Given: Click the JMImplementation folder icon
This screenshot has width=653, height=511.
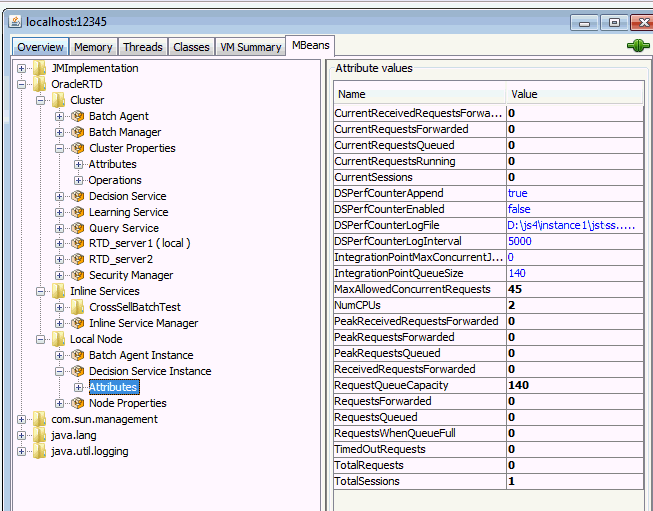Looking at the screenshot, I should (40, 68).
